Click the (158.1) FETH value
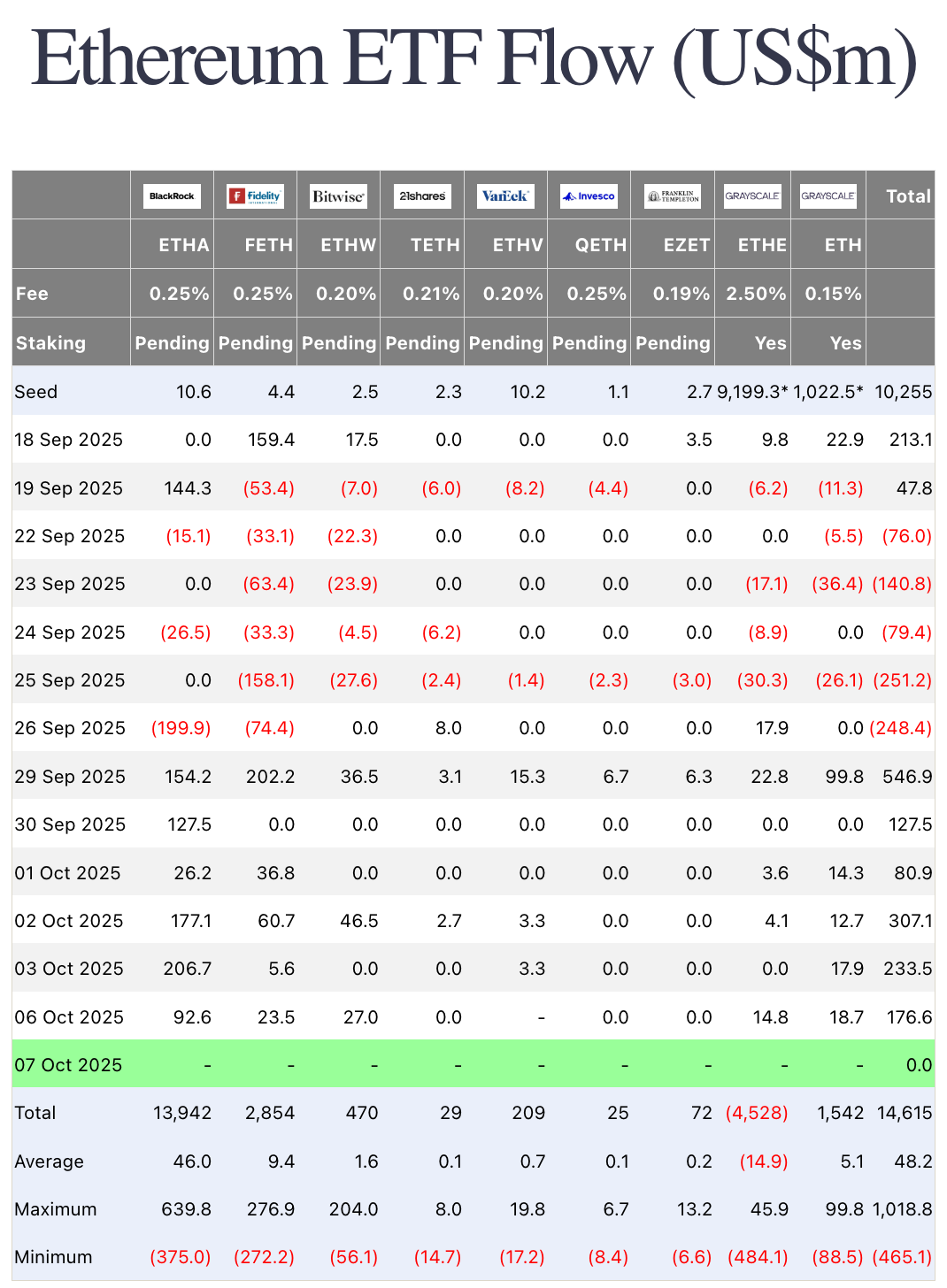The image size is (947, 1288). [x=266, y=680]
